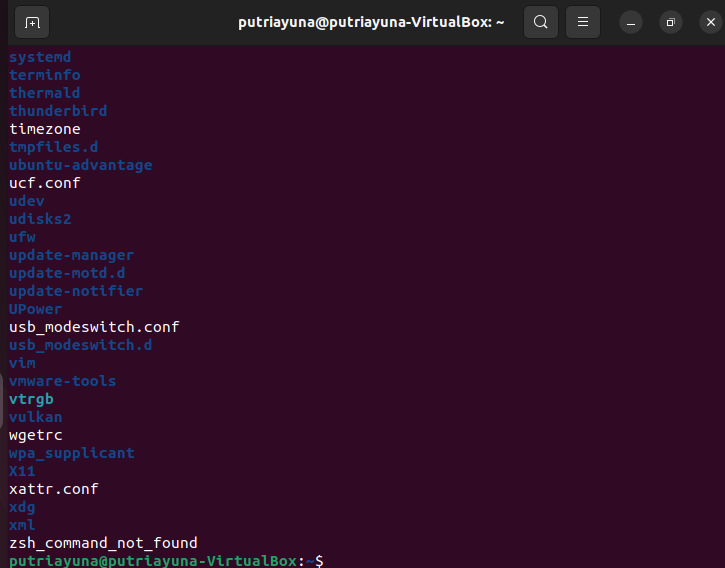Click the thermald directory entry
725x568 pixels.
point(44,93)
